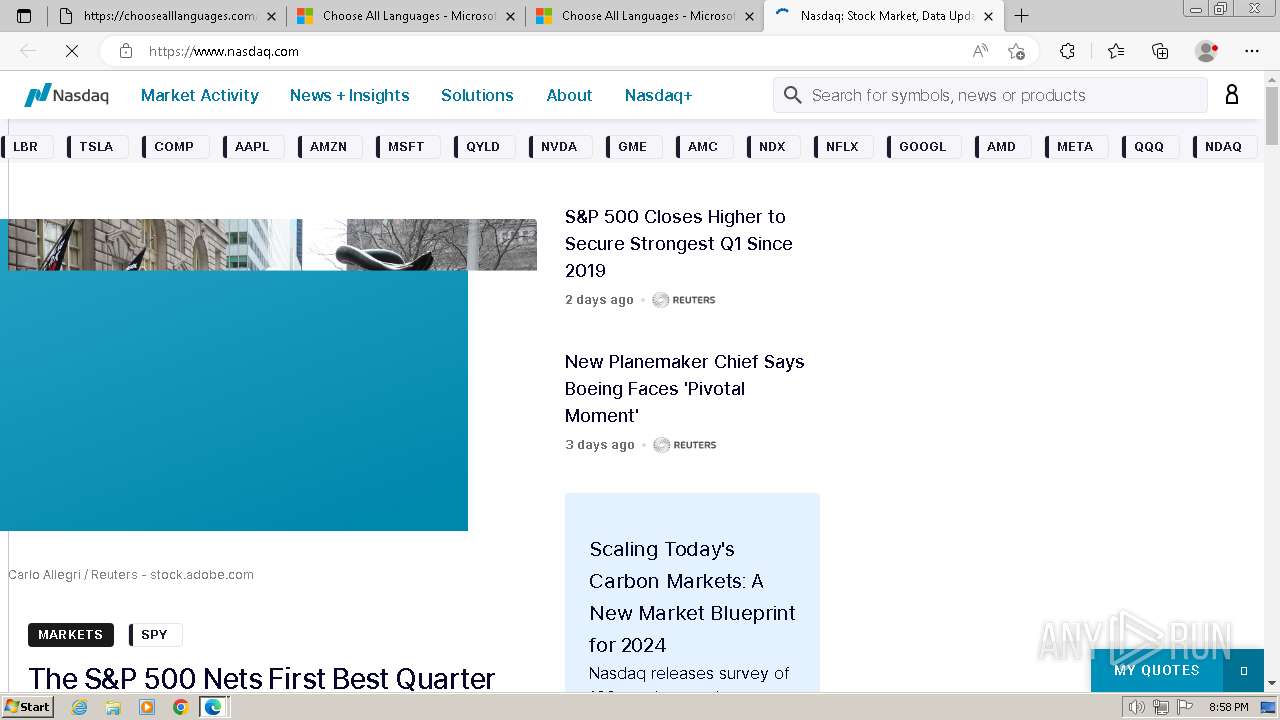Close the Nasdaq tab
The width and height of the screenshot is (1280, 720).
pos(988,16)
